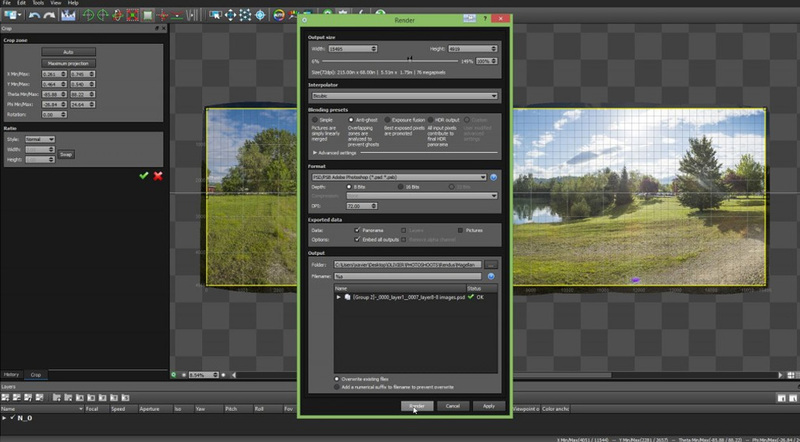
Task: Click first layer toolbar icon in Layers panel
Action: point(6,397)
